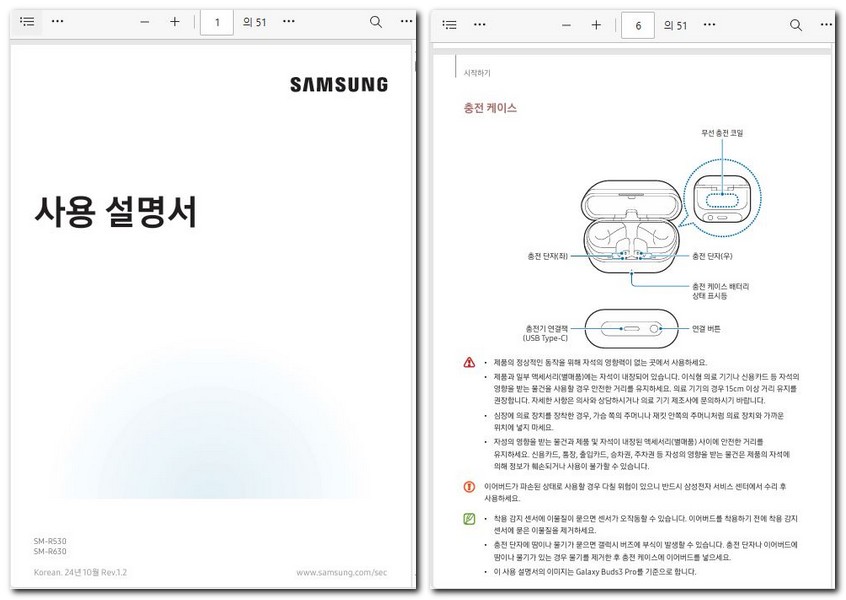
Task: Zoom in on the cover page using the plus icon
Action: click(x=176, y=21)
